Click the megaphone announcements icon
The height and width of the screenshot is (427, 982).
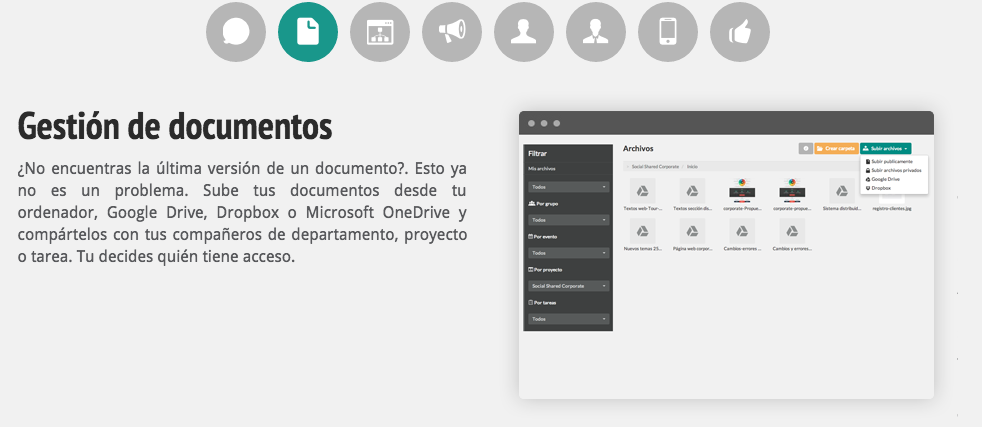click(452, 32)
